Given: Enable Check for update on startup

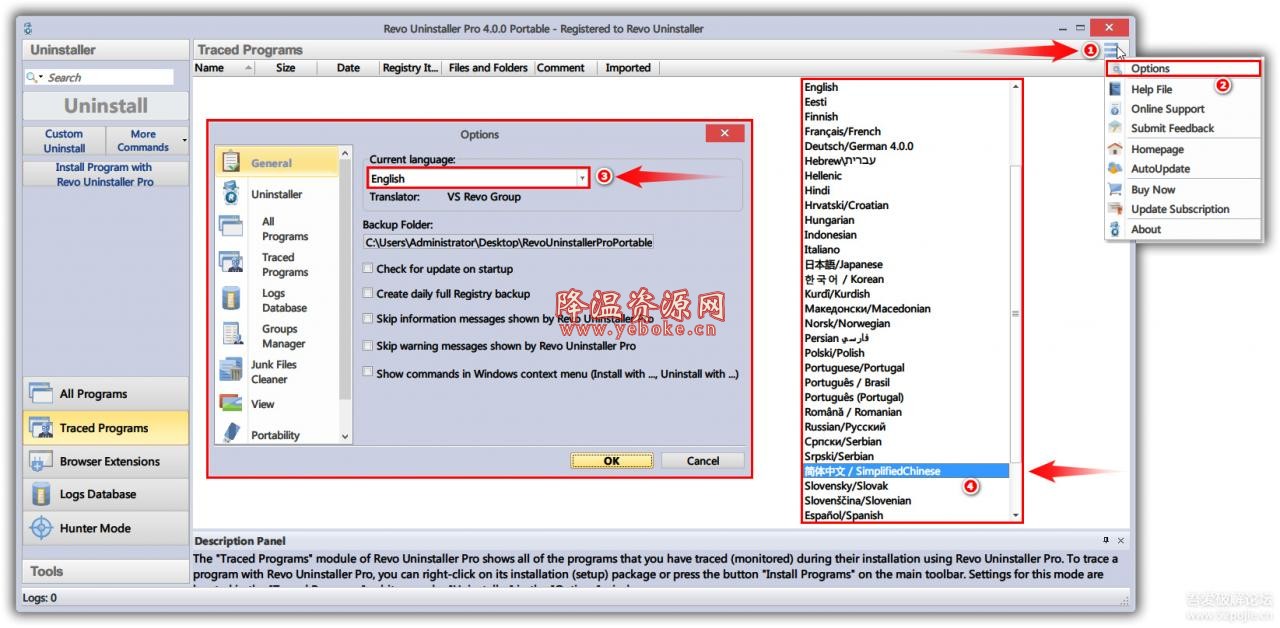Looking at the screenshot, I should tap(368, 268).
